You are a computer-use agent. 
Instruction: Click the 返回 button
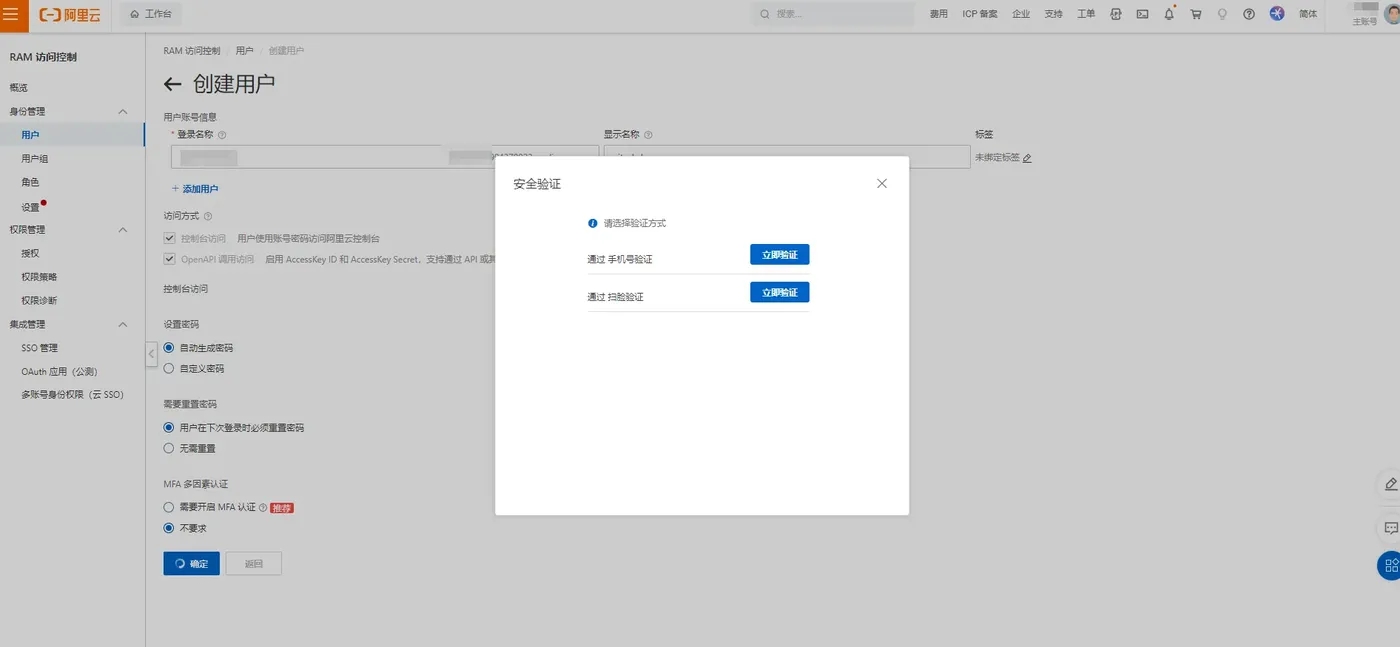click(254, 564)
